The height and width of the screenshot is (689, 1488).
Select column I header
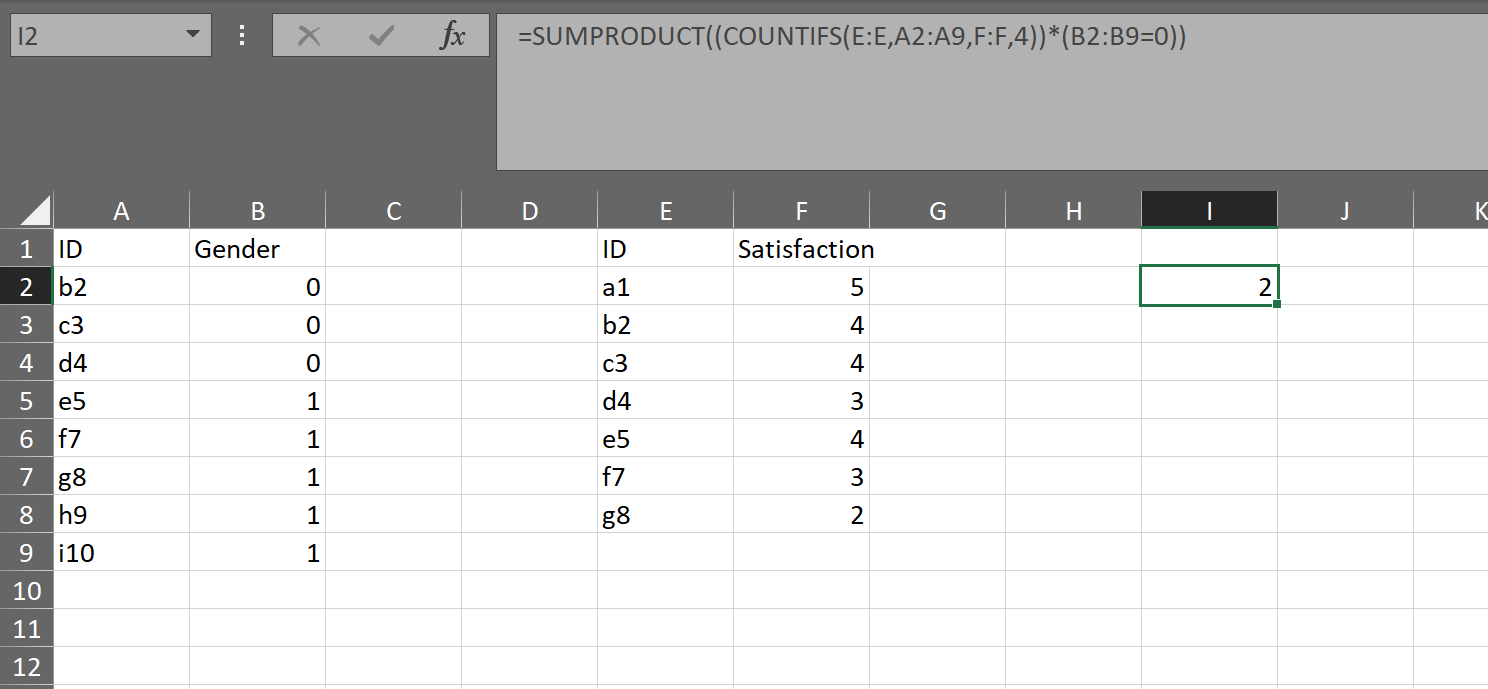[1209, 211]
